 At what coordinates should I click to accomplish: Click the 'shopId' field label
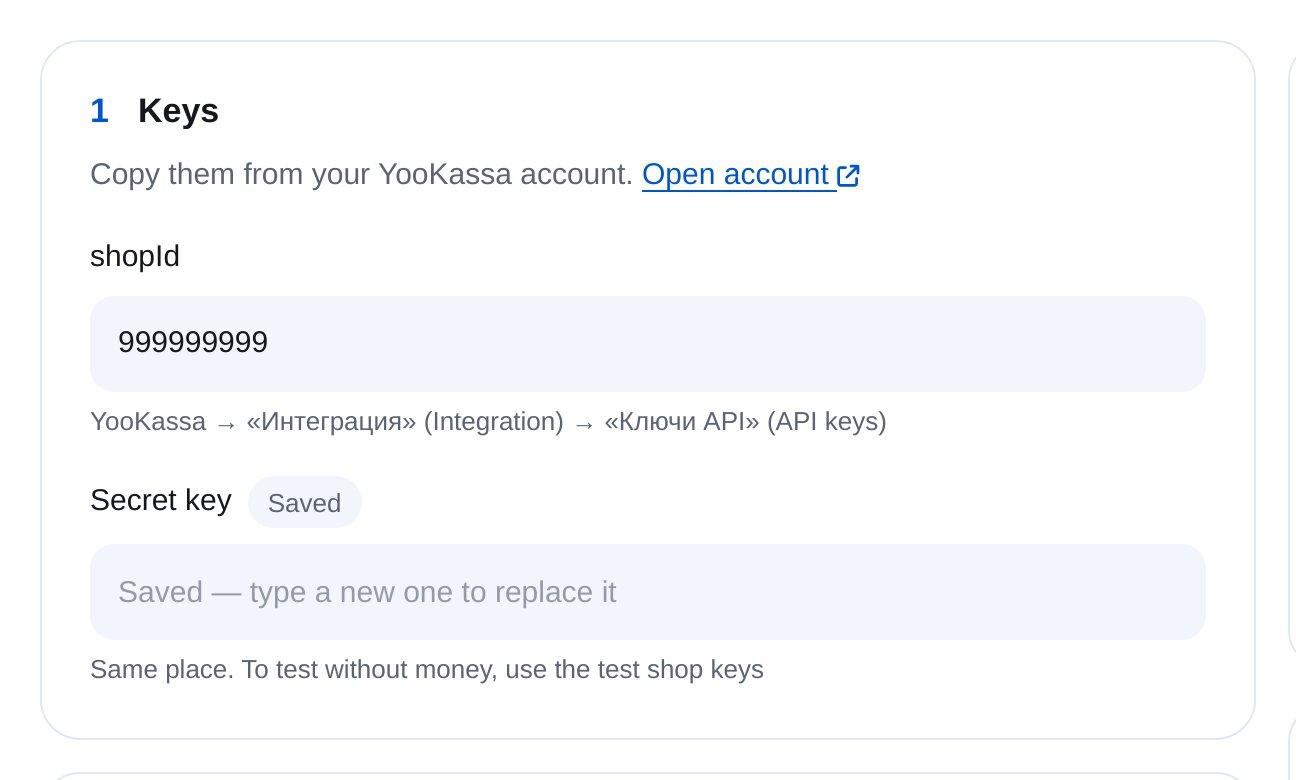[x=135, y=257]
